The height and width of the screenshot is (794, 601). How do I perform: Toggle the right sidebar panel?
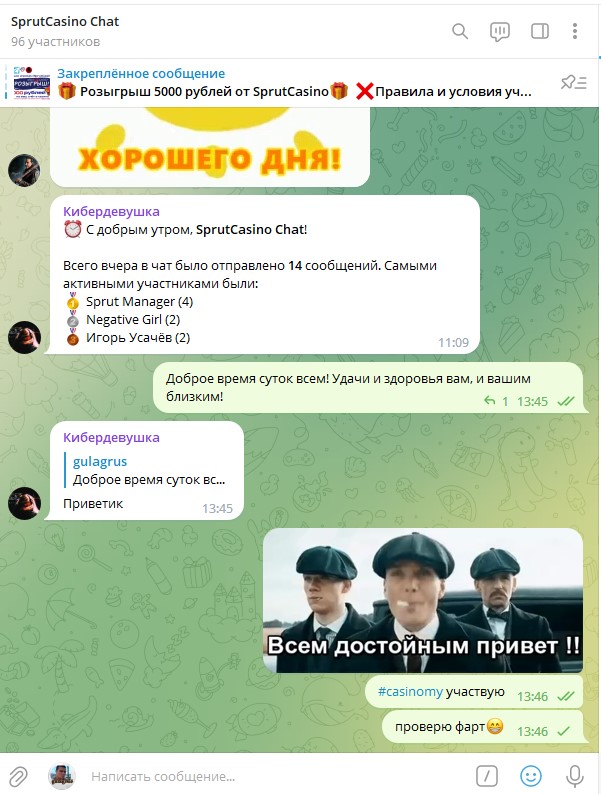pyautogui.click(x=540, y=31)
